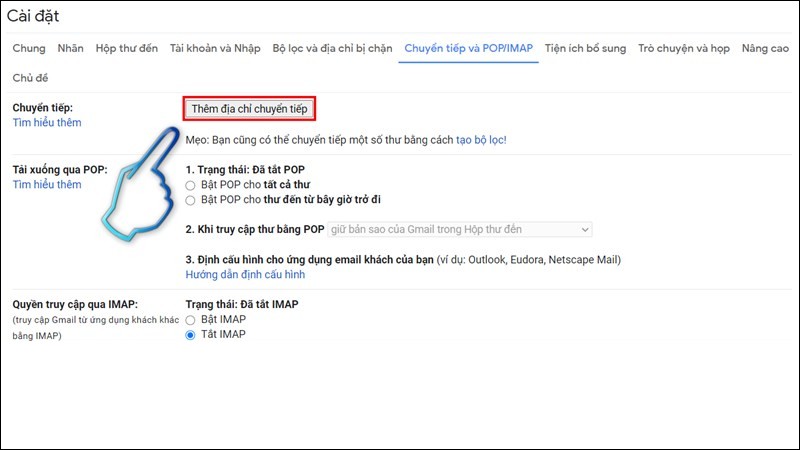The width and height of the screenshot is (800, 450).
Task: Go to the Chủ đề tab
Action: tap(31, 77)
